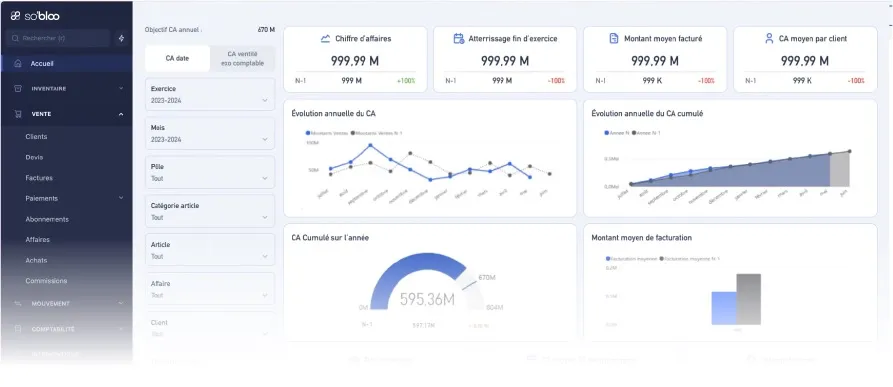Switch to CA ventilé exo comptable tab

242,58
